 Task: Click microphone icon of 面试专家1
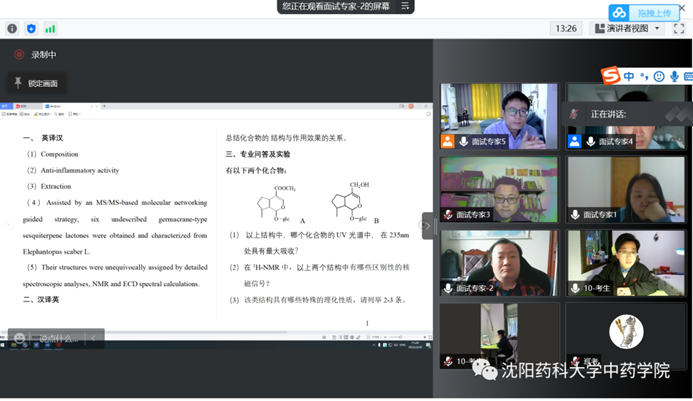pos(575,215)
